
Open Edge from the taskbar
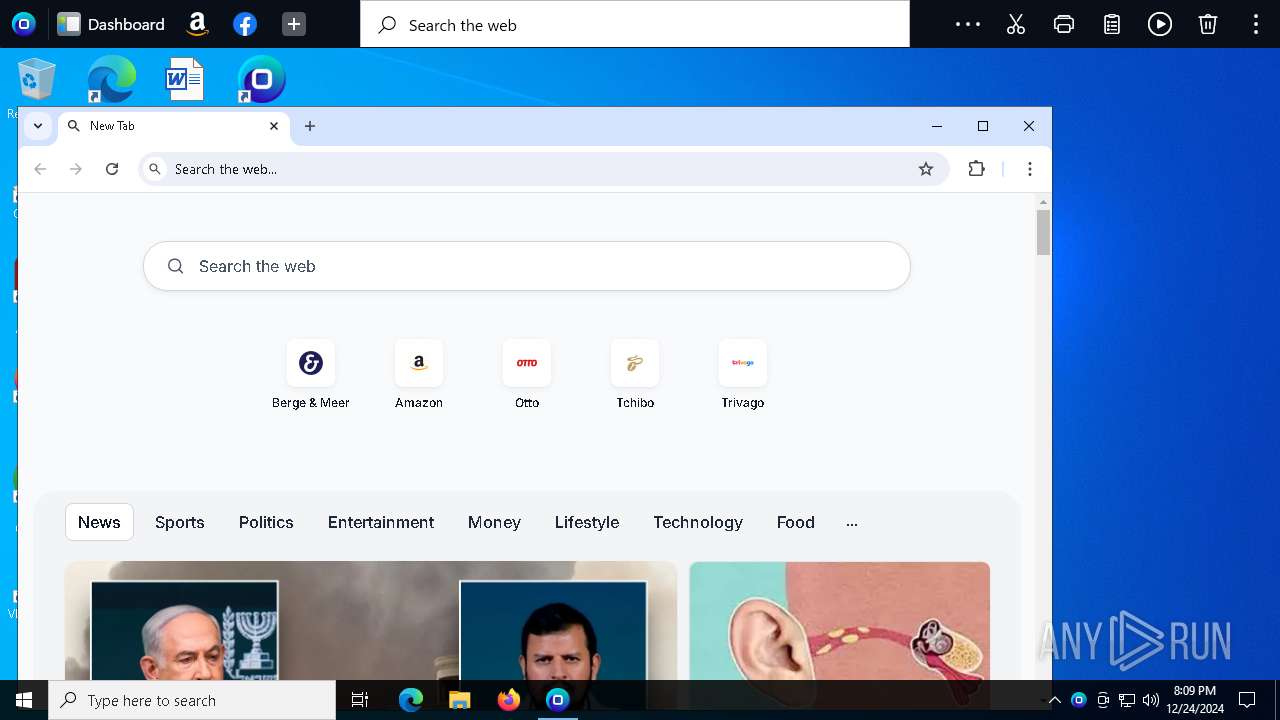tap(411, 700)
